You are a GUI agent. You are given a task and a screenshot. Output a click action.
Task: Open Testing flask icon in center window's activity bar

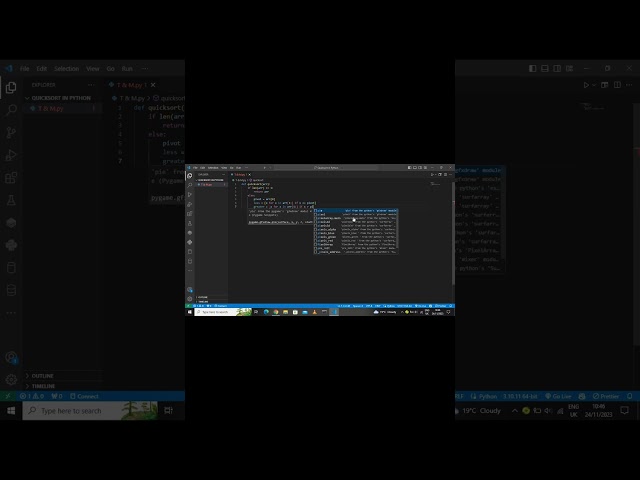(189, 223)
